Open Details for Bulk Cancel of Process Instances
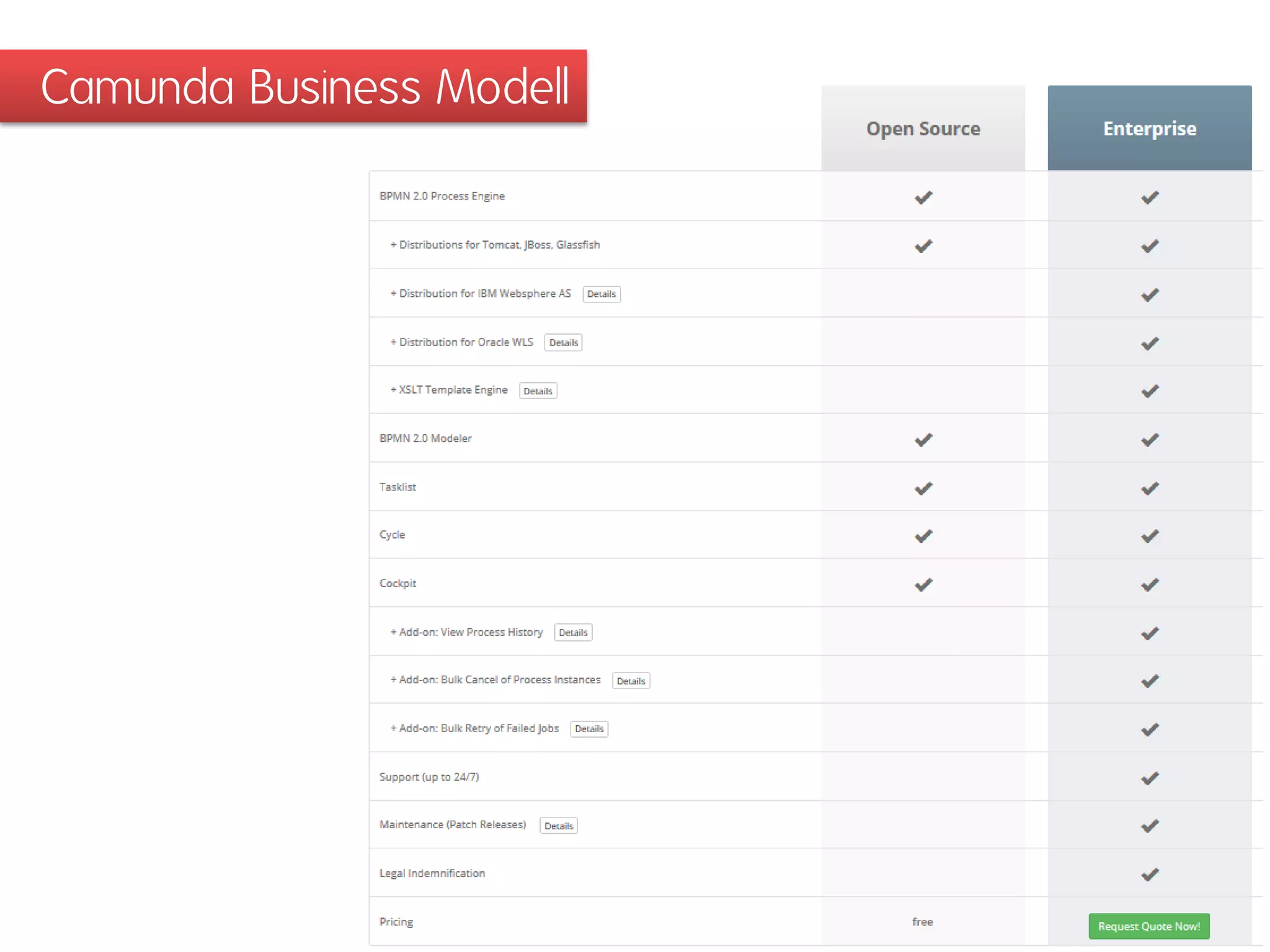The height and width of the screenshot is (952, 1270). click(x=631, y=681)
